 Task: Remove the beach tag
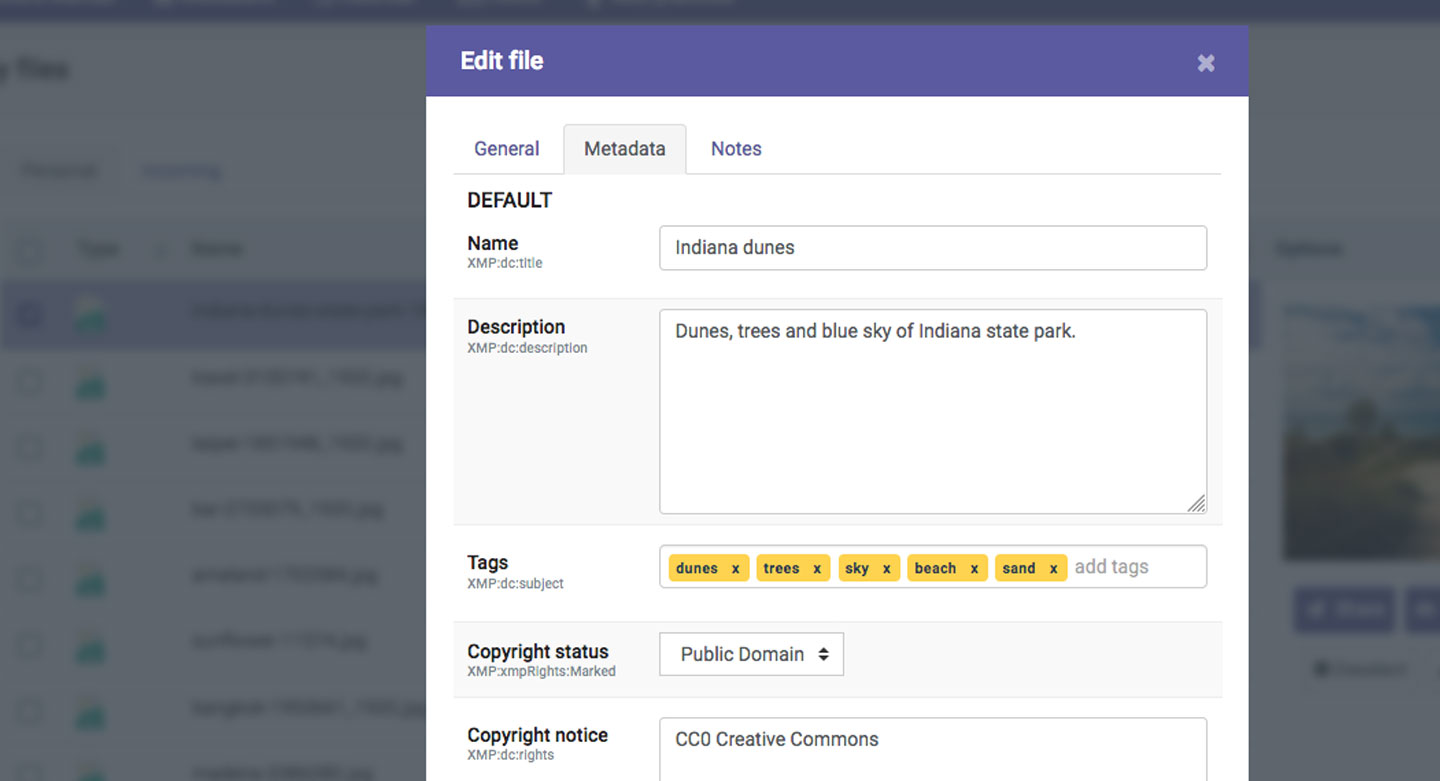(974, 569)
